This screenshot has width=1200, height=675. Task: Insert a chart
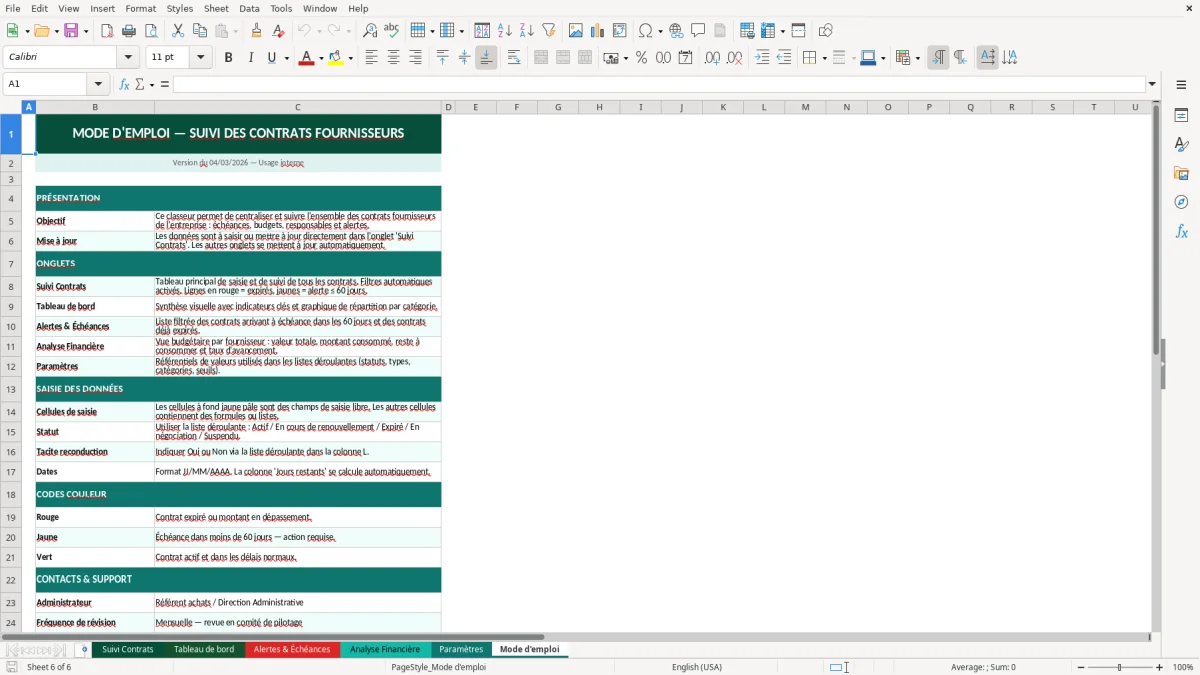[x=598, y=31]
